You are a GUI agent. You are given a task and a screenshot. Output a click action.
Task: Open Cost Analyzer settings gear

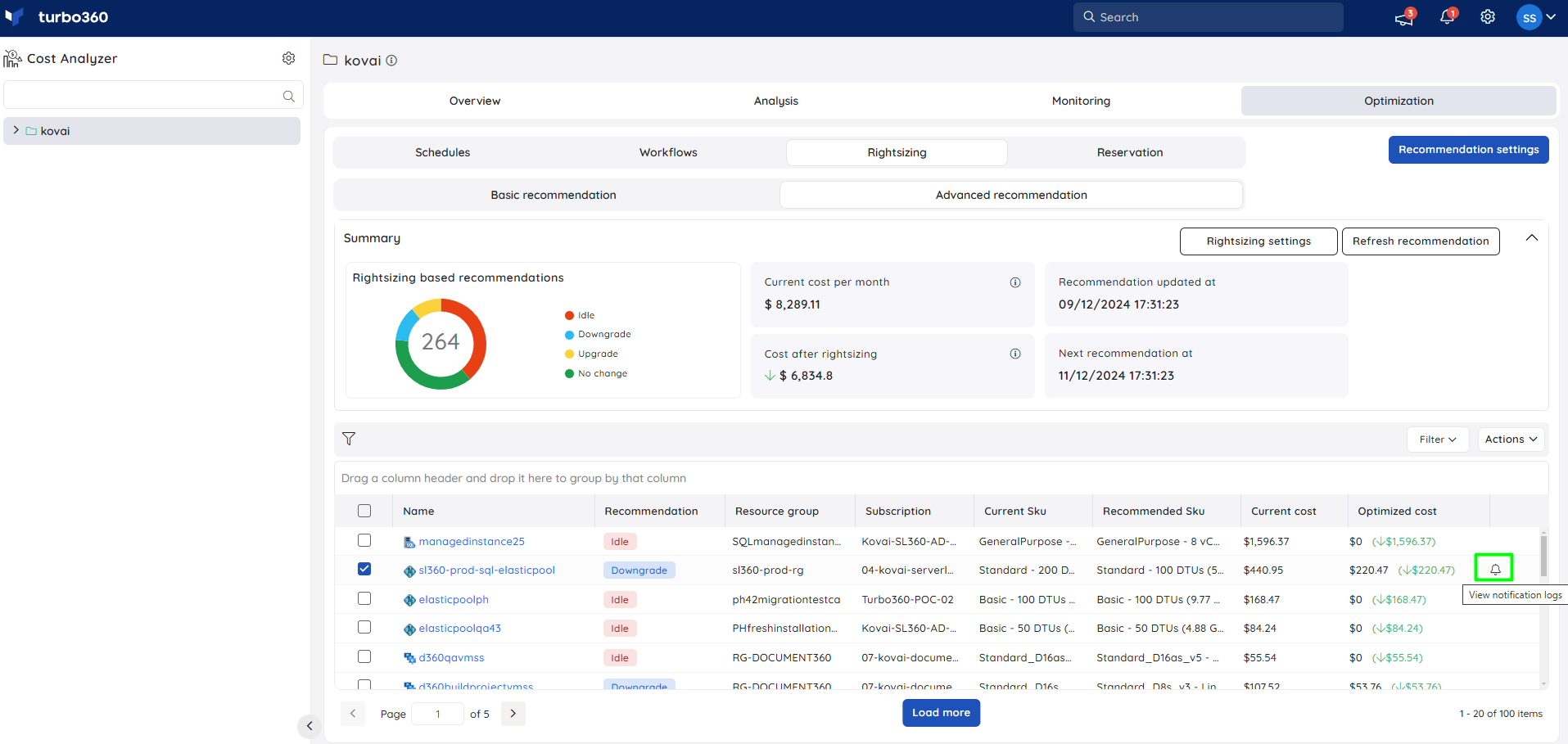point(288,58)
